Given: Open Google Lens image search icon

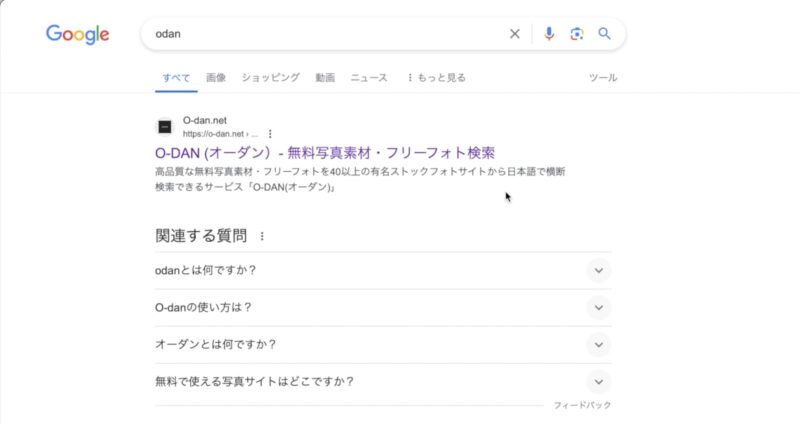Looking at the screenshot, I should (577, 34).
